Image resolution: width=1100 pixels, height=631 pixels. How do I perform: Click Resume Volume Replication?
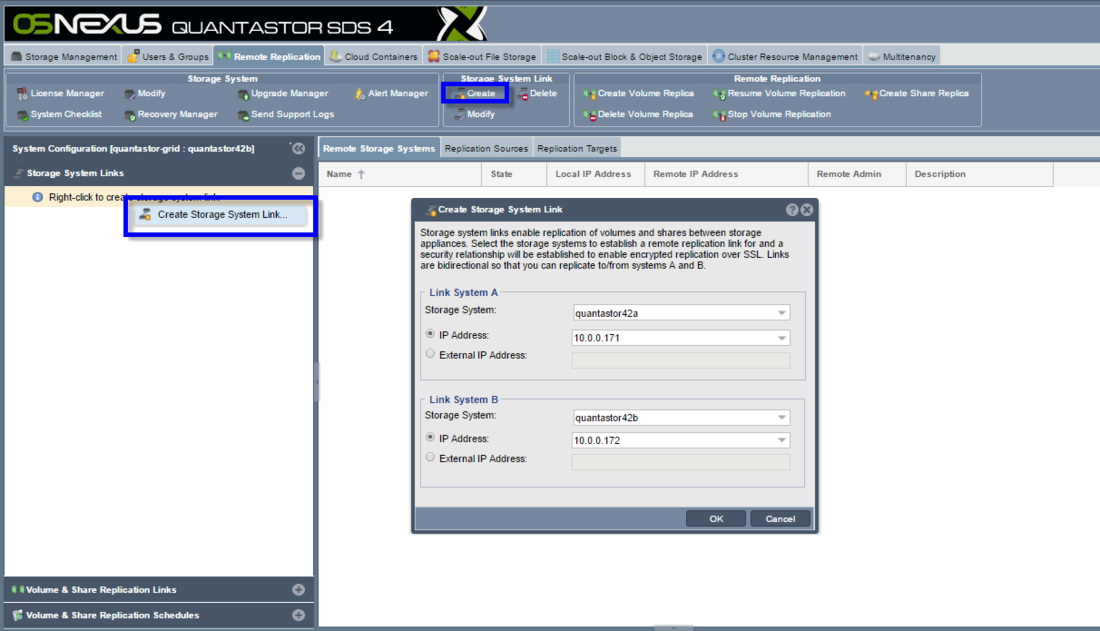[x=779, y=93]
